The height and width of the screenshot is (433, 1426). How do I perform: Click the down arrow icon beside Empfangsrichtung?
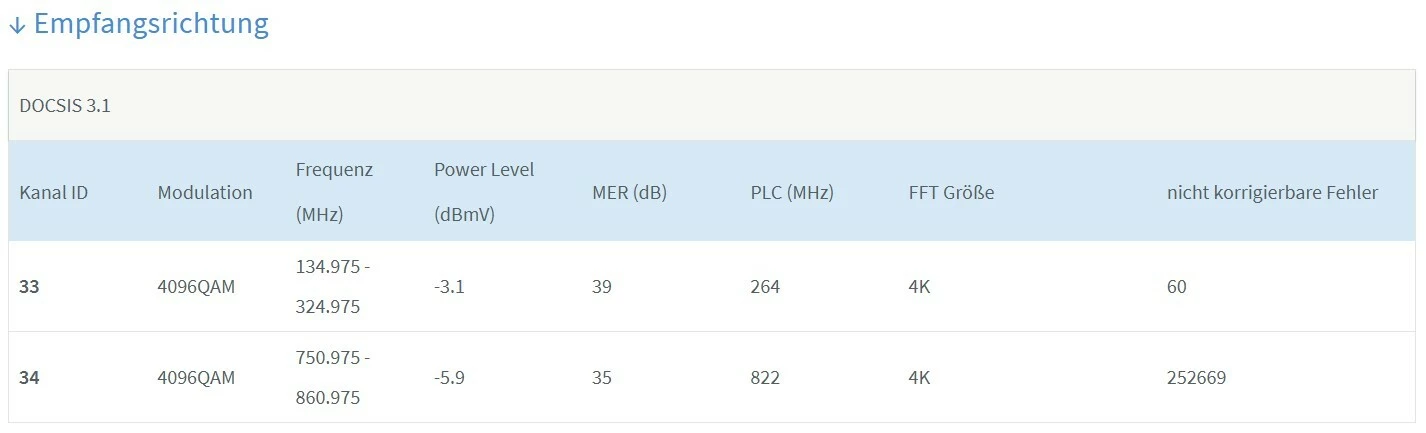[16, 25]
